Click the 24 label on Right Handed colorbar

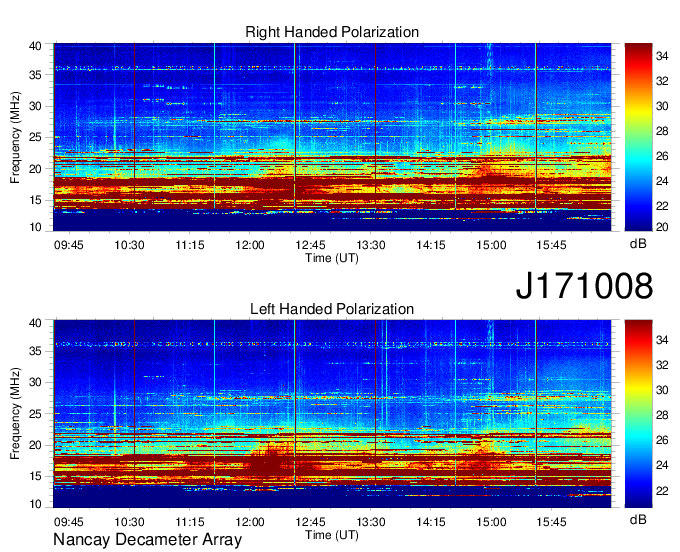tap(662, 181)
